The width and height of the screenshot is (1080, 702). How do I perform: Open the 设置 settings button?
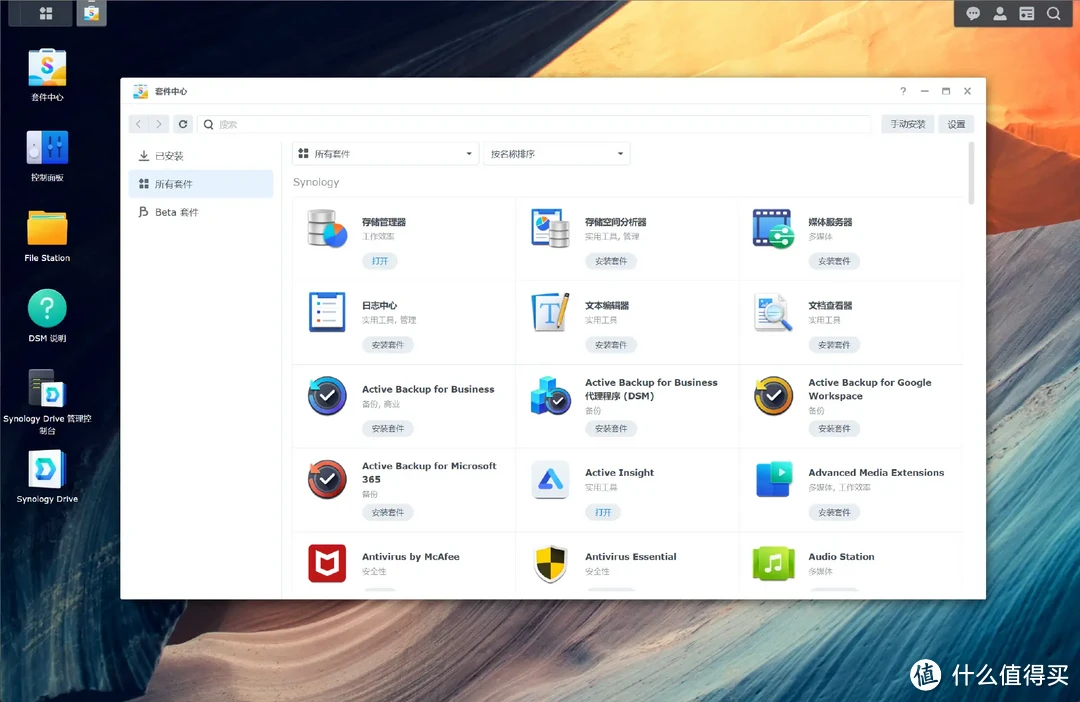point(957,124)
